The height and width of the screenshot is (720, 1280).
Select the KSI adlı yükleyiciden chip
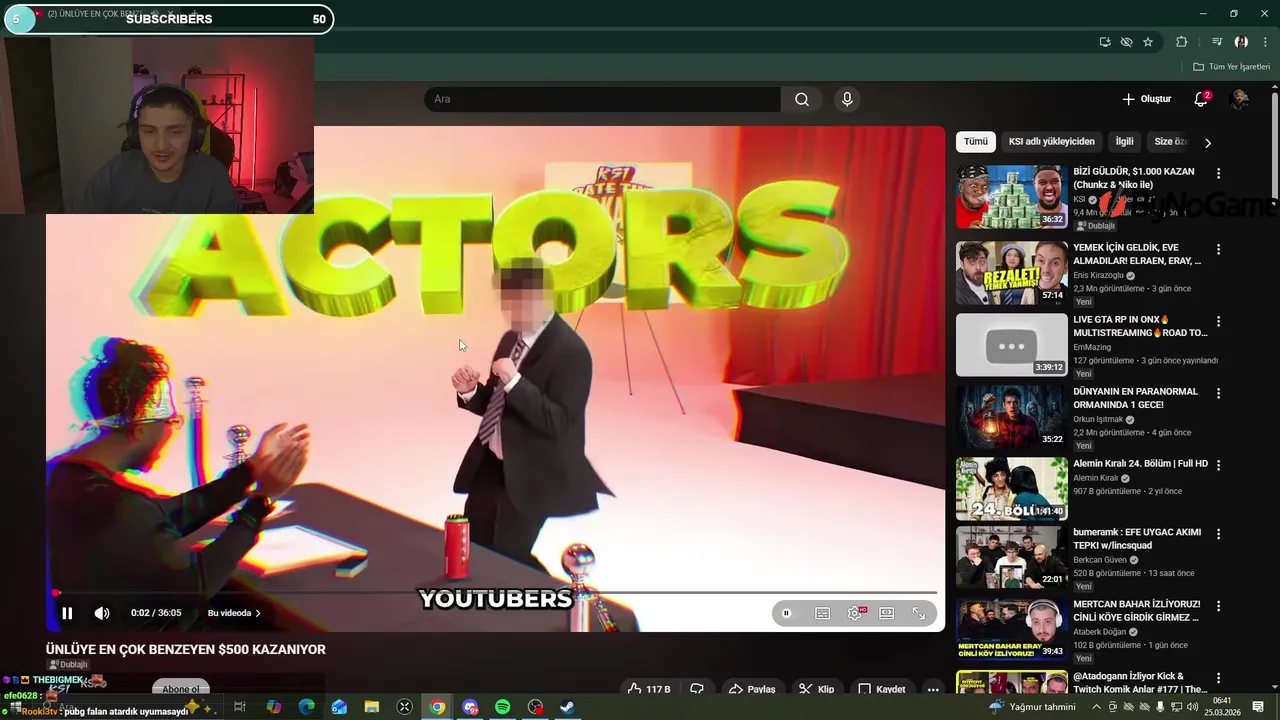click(1051, 142)
